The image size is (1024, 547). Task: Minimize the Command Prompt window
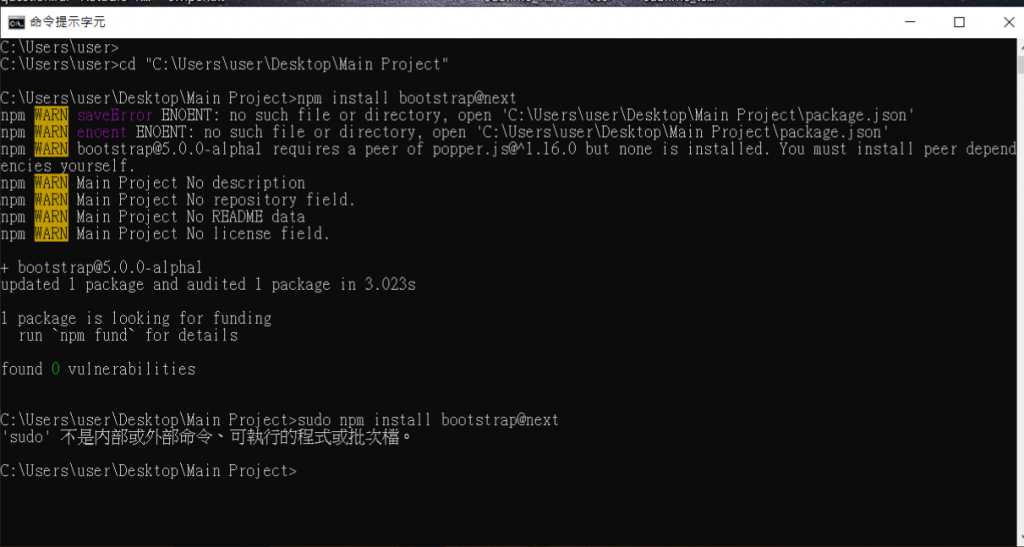pos(910,22)
